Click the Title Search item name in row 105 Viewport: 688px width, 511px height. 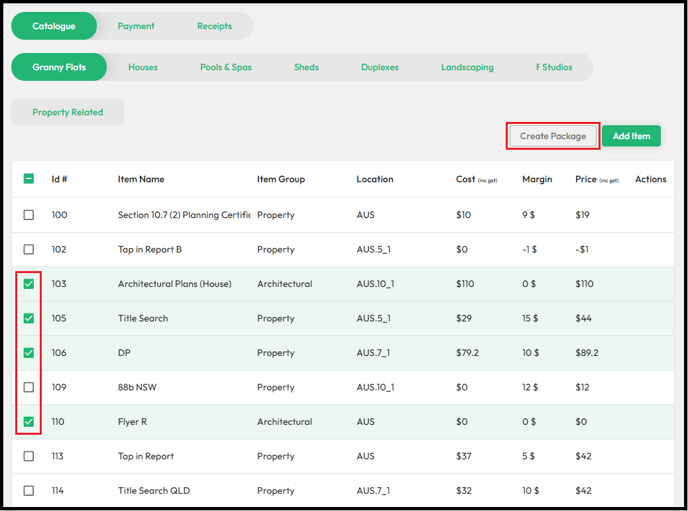coord(143,318)
